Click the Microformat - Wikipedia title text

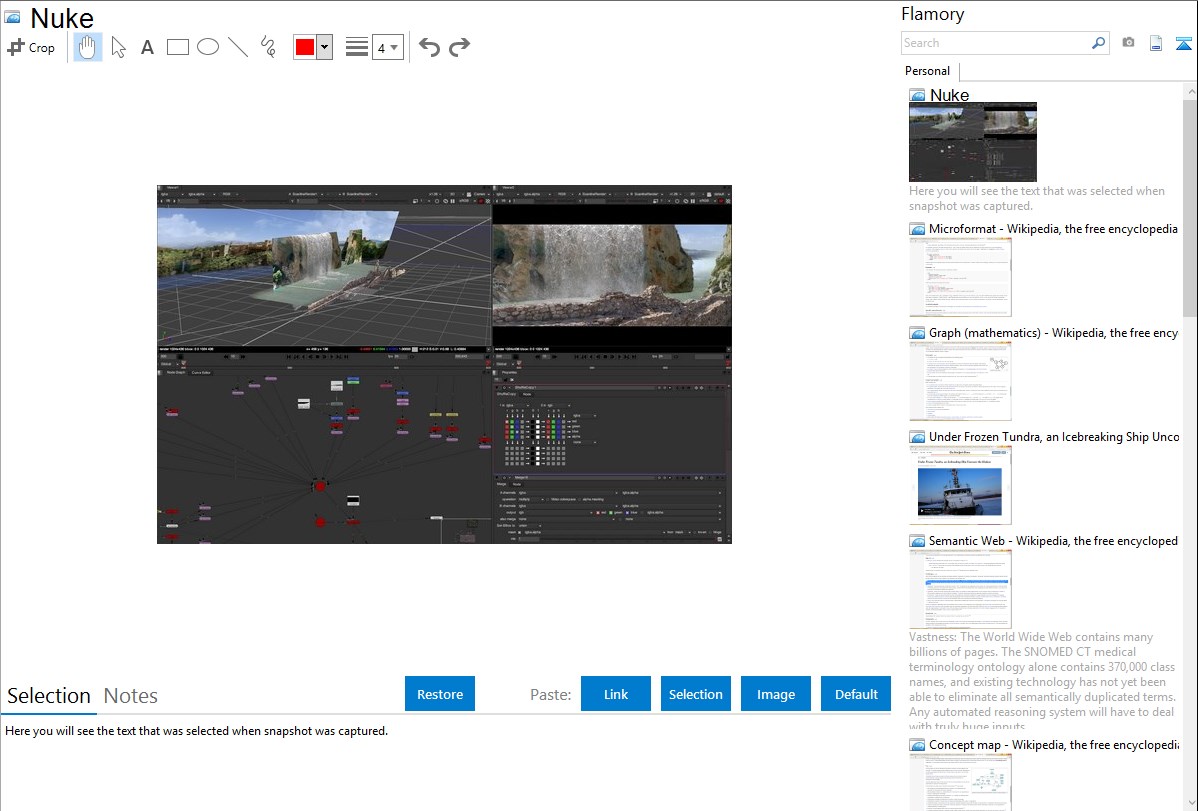pos(1053,229)
